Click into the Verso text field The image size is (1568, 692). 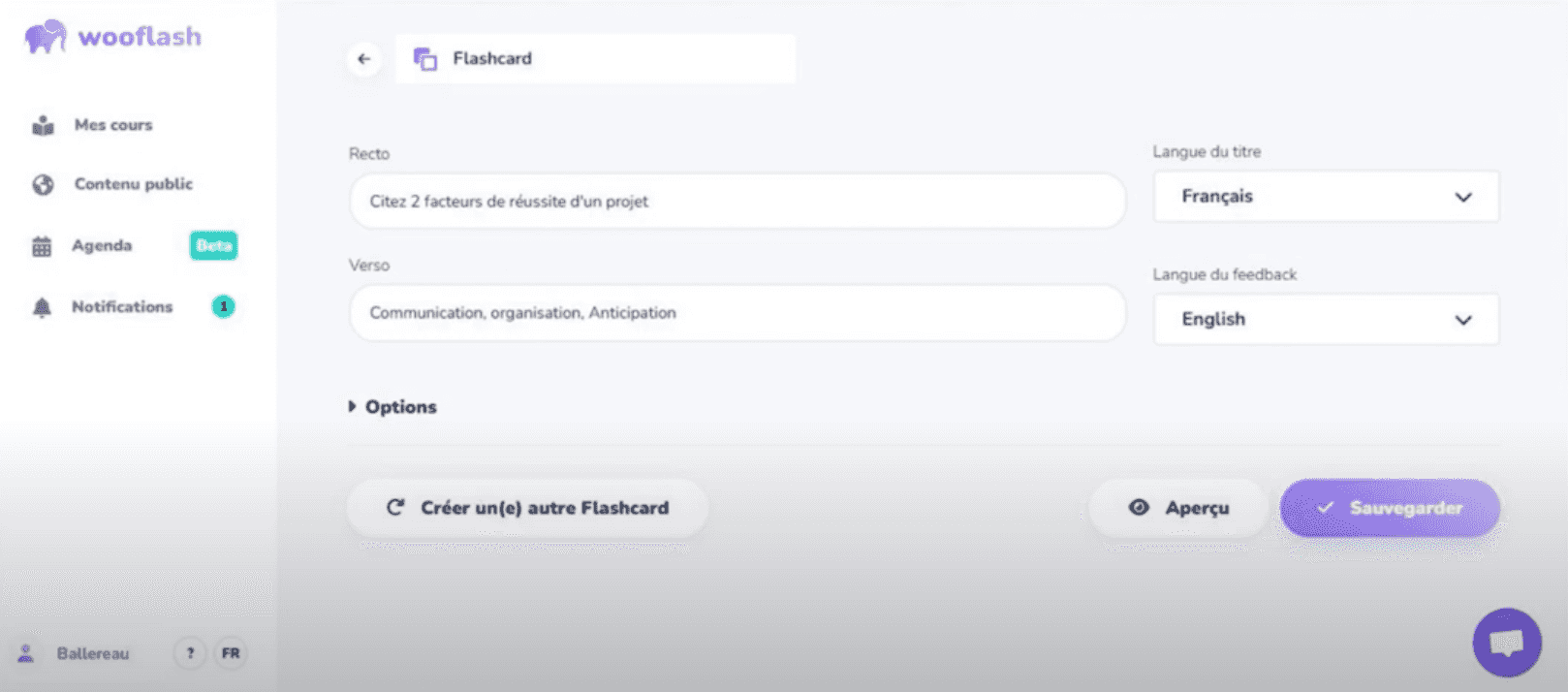(737, 313)
